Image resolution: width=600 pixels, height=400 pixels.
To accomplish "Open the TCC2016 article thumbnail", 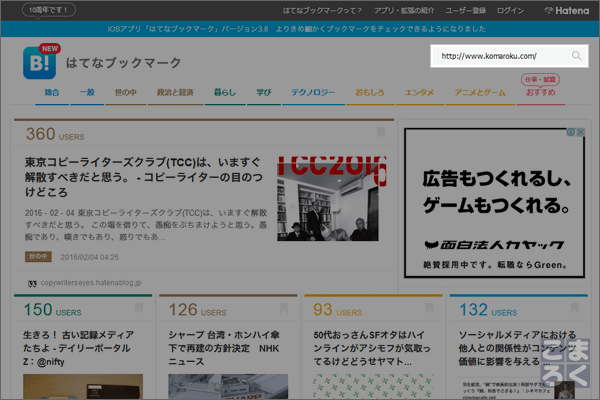I will coord(332,198).
